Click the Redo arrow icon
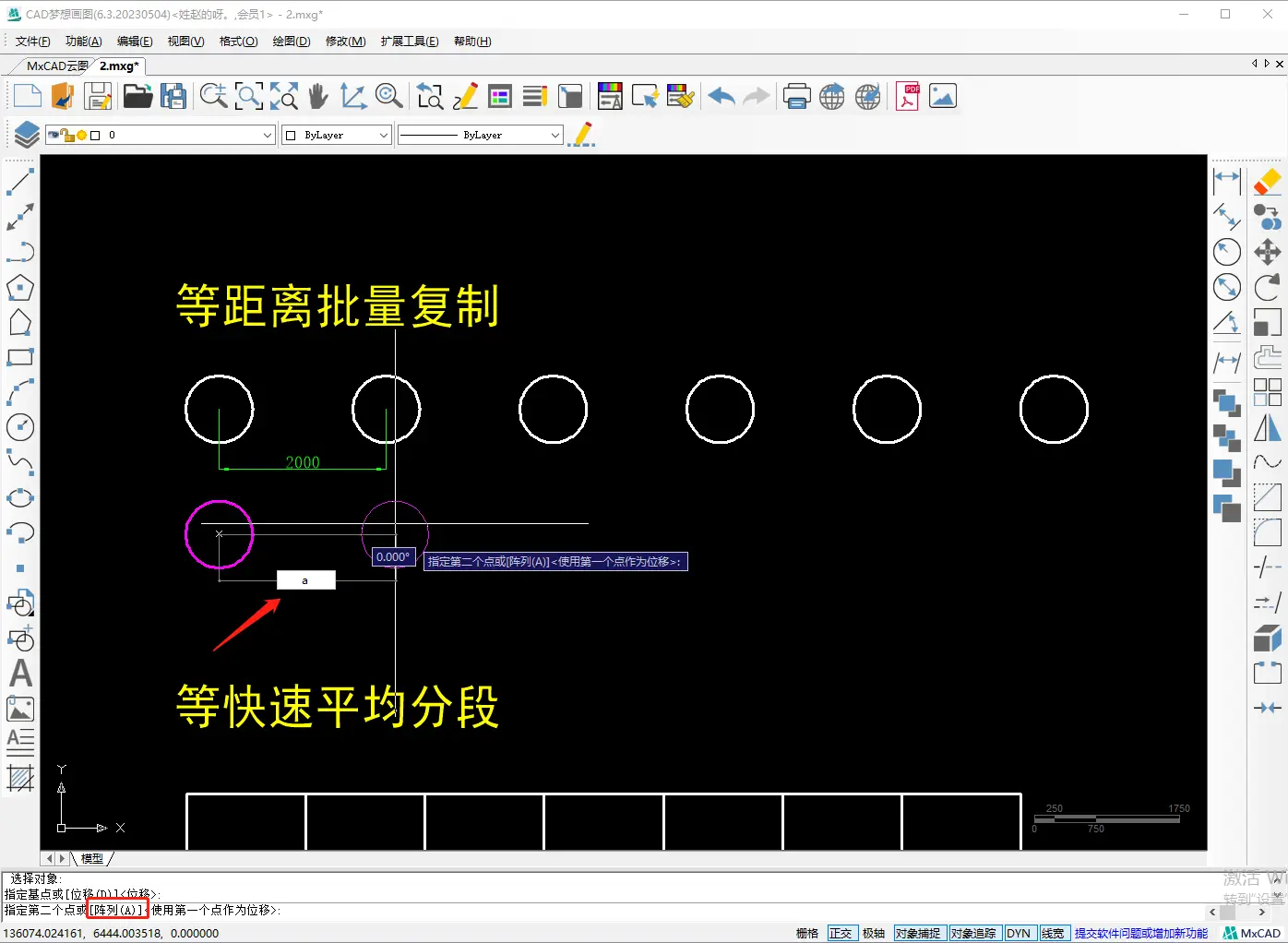Screen dimensions: 1288x943 pyautogui.click(x=757, y=96)
